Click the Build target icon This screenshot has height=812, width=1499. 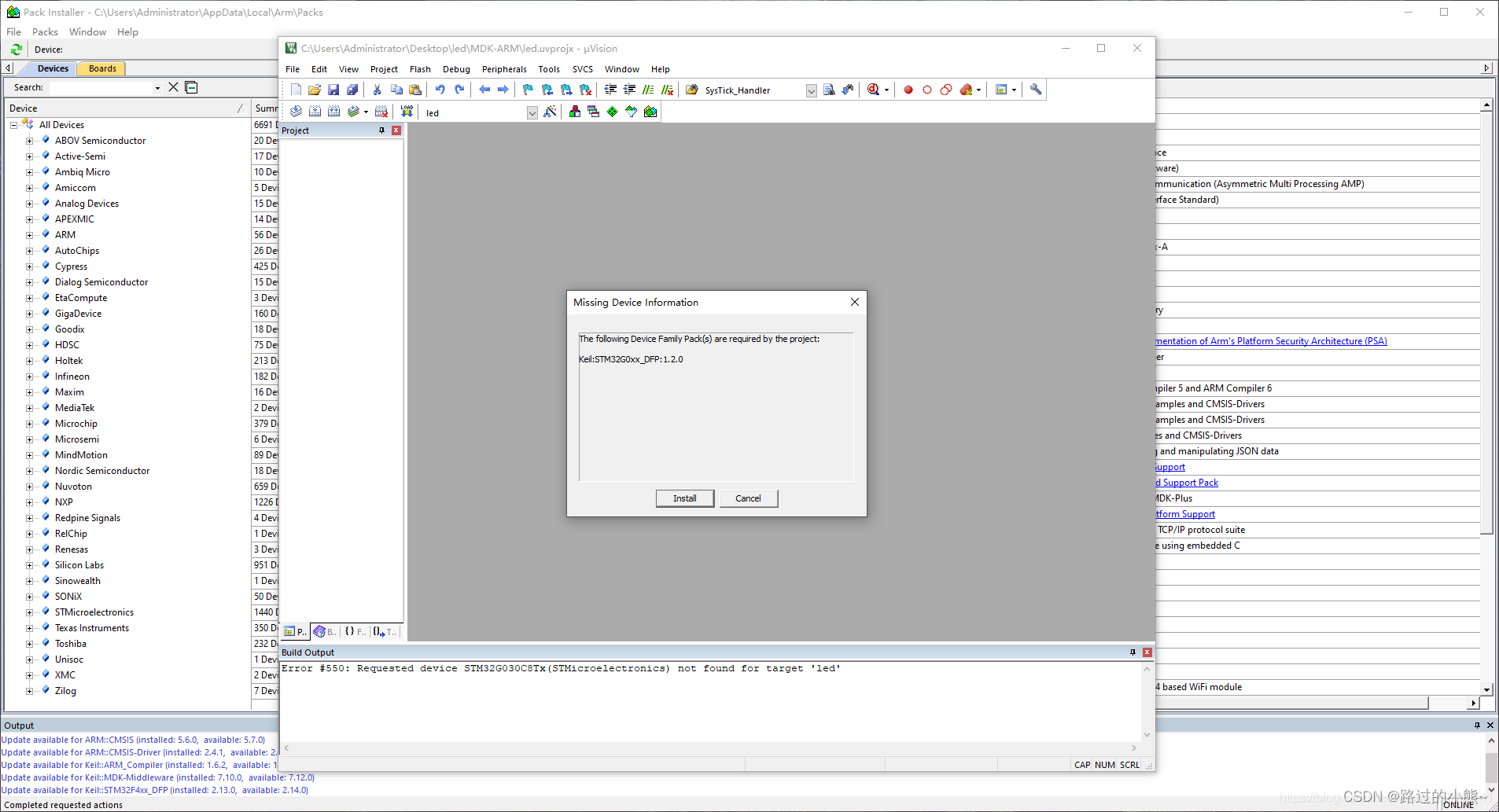coord(315,112)
